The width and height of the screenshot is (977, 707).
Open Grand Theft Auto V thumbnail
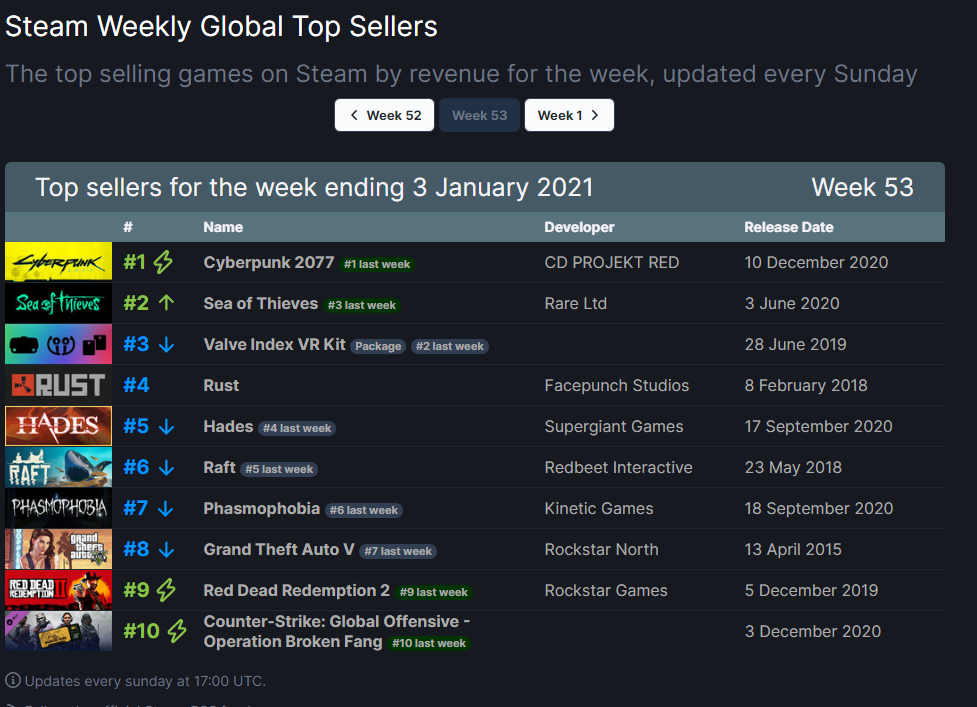[x=59, y=549]
